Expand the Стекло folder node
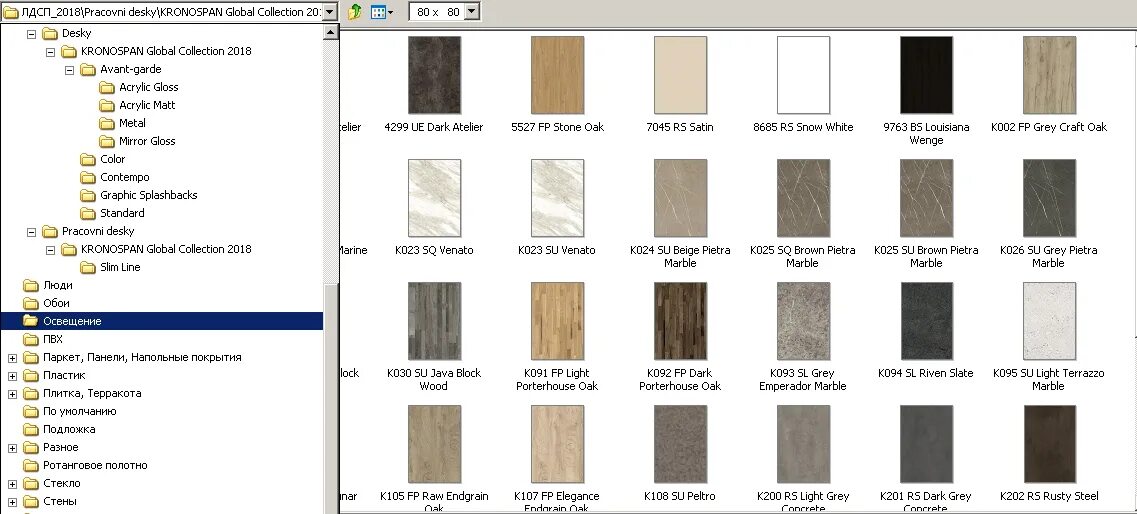This screenshot has height=514, width=1137. [x=12, y=484]
